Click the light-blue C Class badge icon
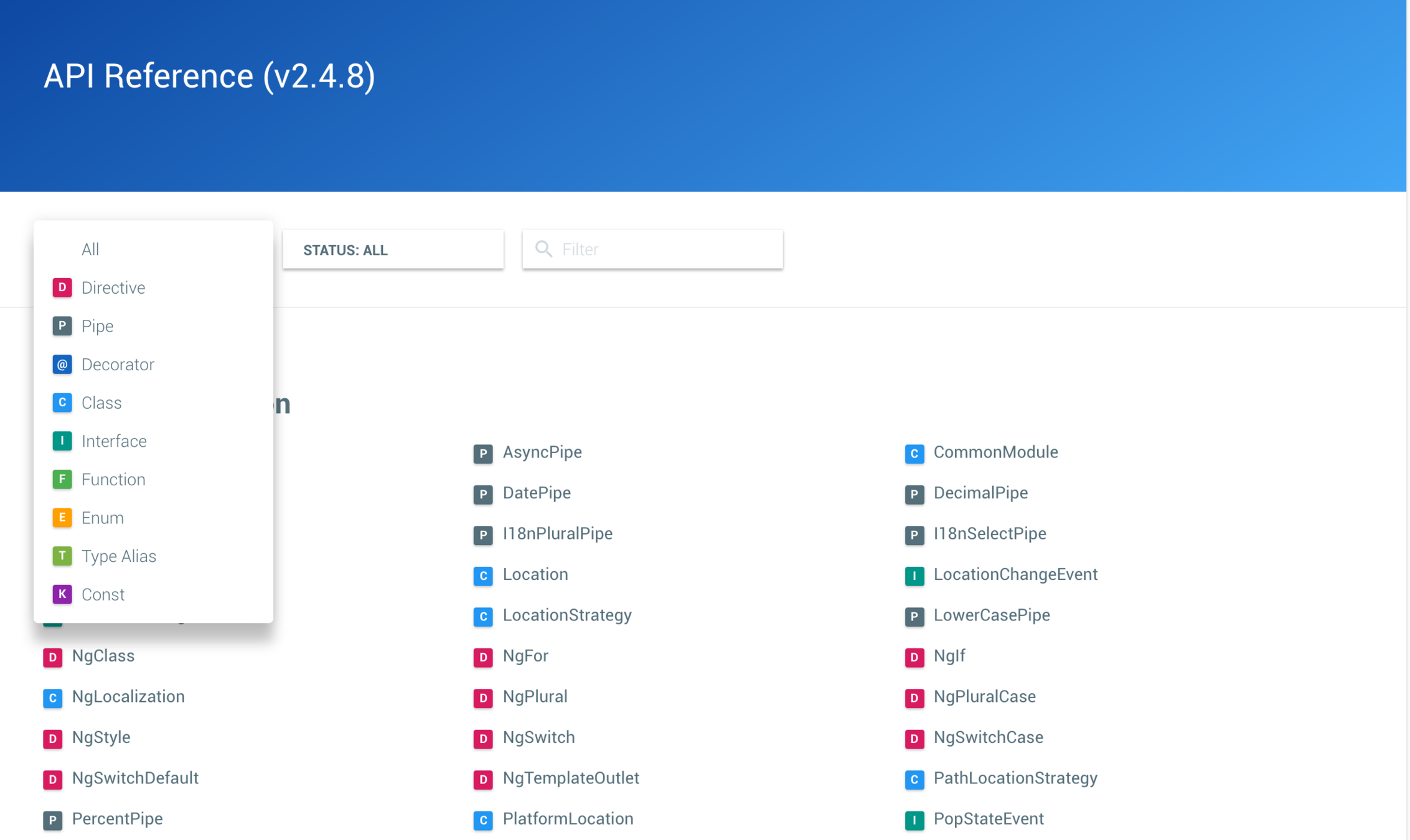 pos(62,403)
